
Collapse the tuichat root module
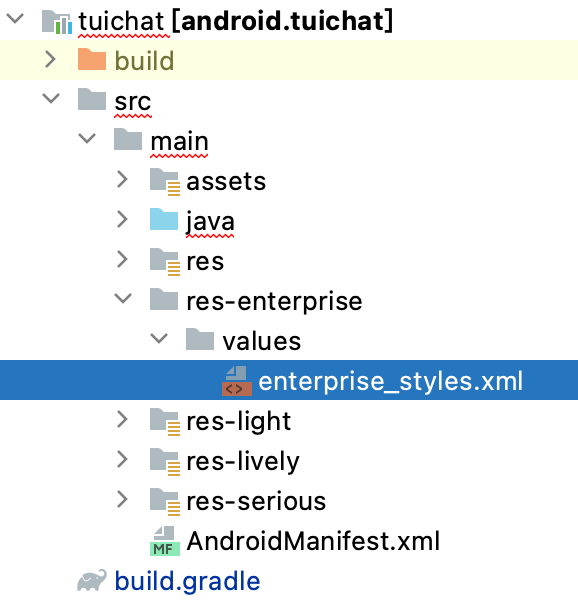click(x=15, y=18)
